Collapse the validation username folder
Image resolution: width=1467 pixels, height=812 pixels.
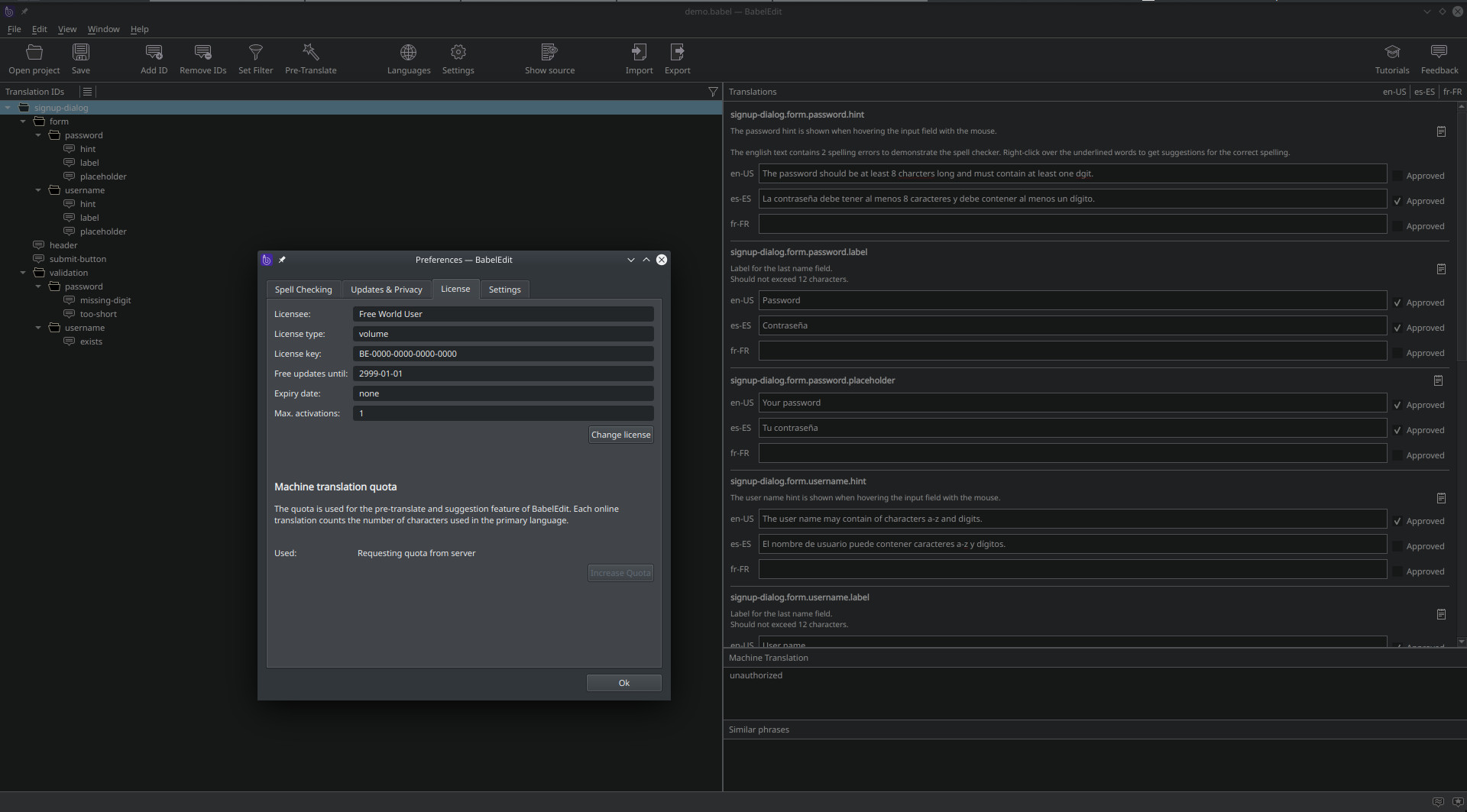click(x=38, y=328)
